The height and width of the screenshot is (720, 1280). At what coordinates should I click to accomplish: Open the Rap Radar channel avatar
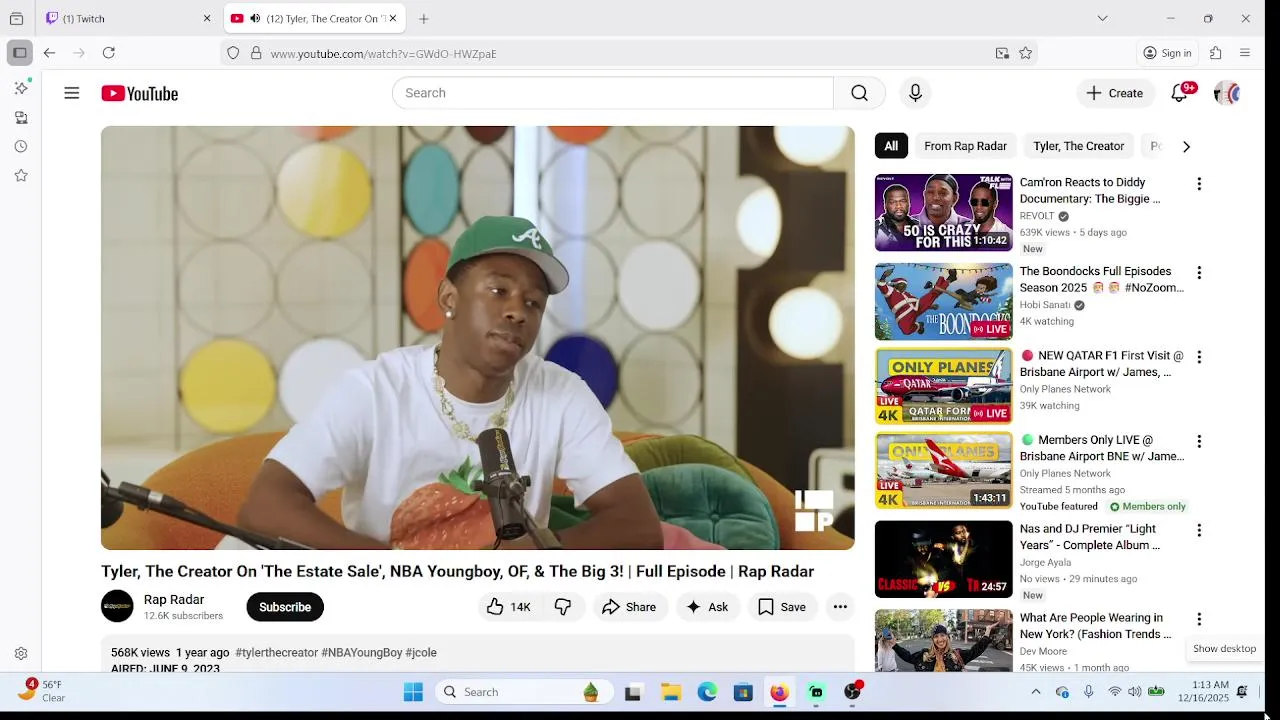point(117,606)
